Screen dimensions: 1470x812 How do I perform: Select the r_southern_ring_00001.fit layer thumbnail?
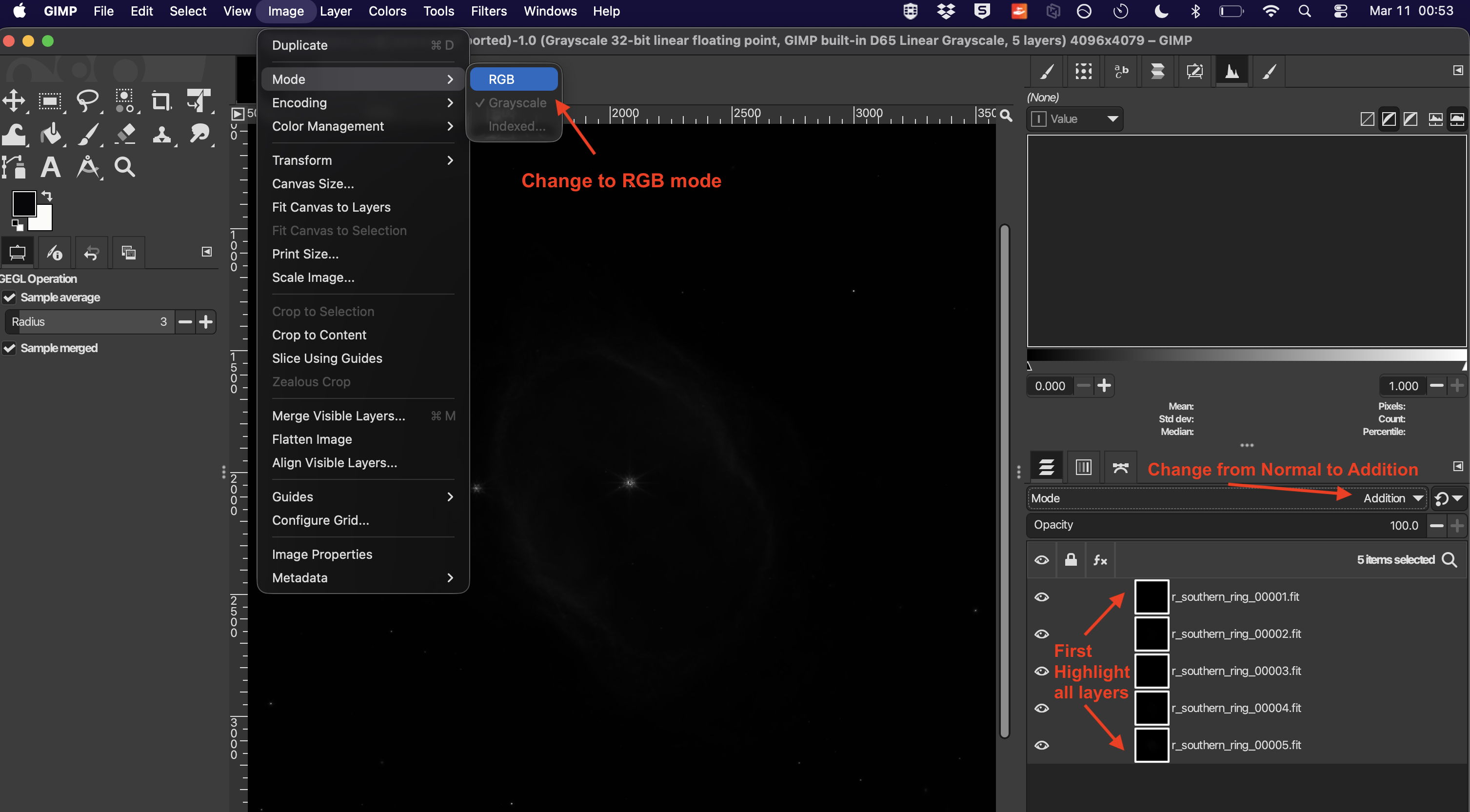[x=1151, y=597]
